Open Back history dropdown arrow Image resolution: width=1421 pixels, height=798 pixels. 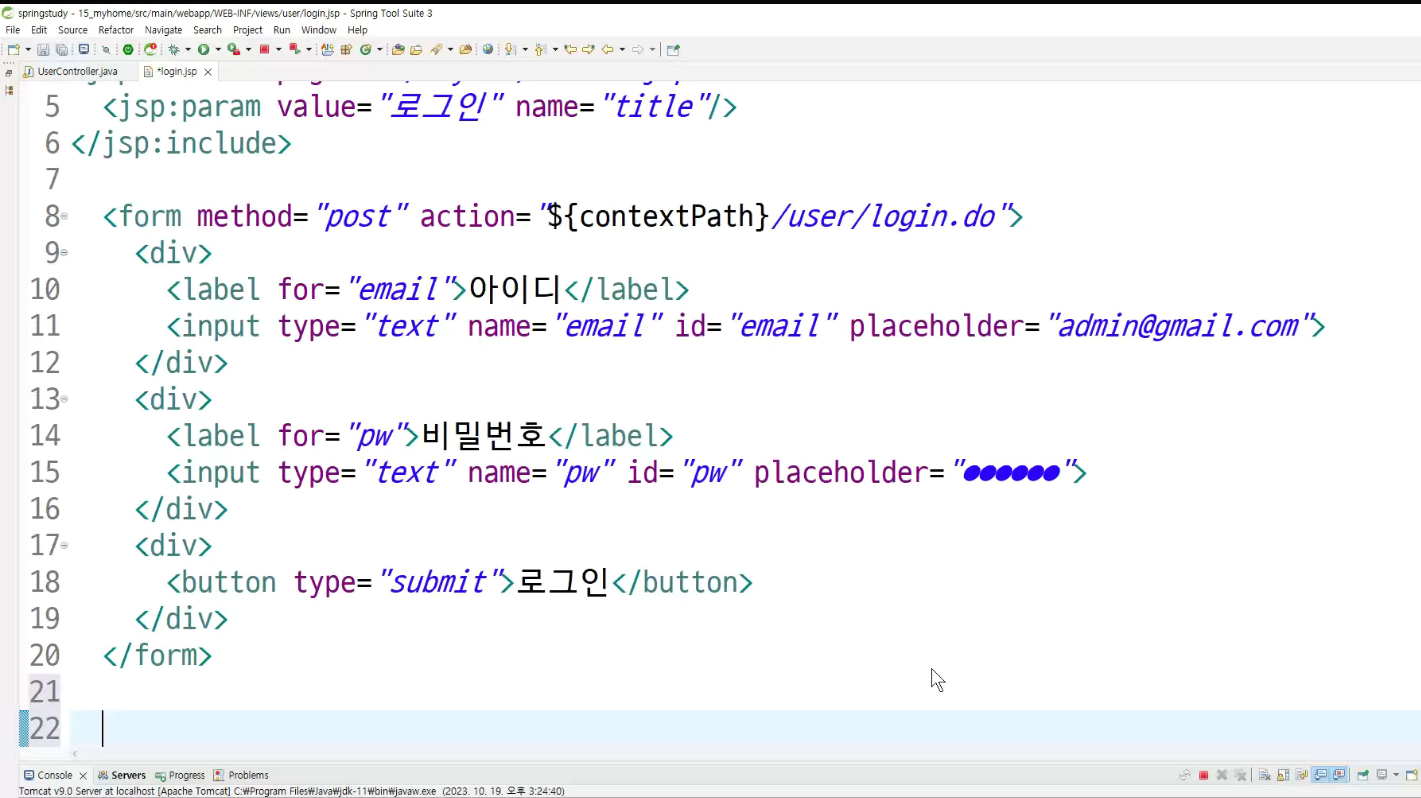click(622, 49)
